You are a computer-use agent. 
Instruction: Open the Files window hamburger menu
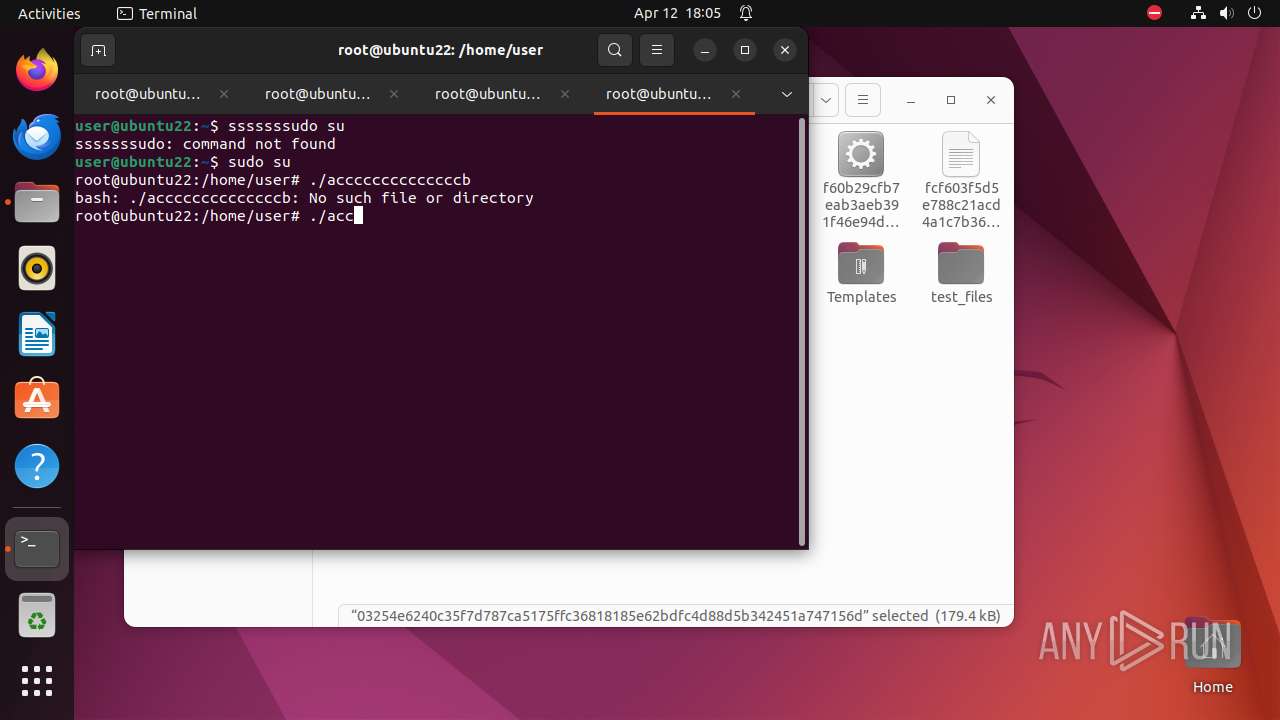click(863, 100)
